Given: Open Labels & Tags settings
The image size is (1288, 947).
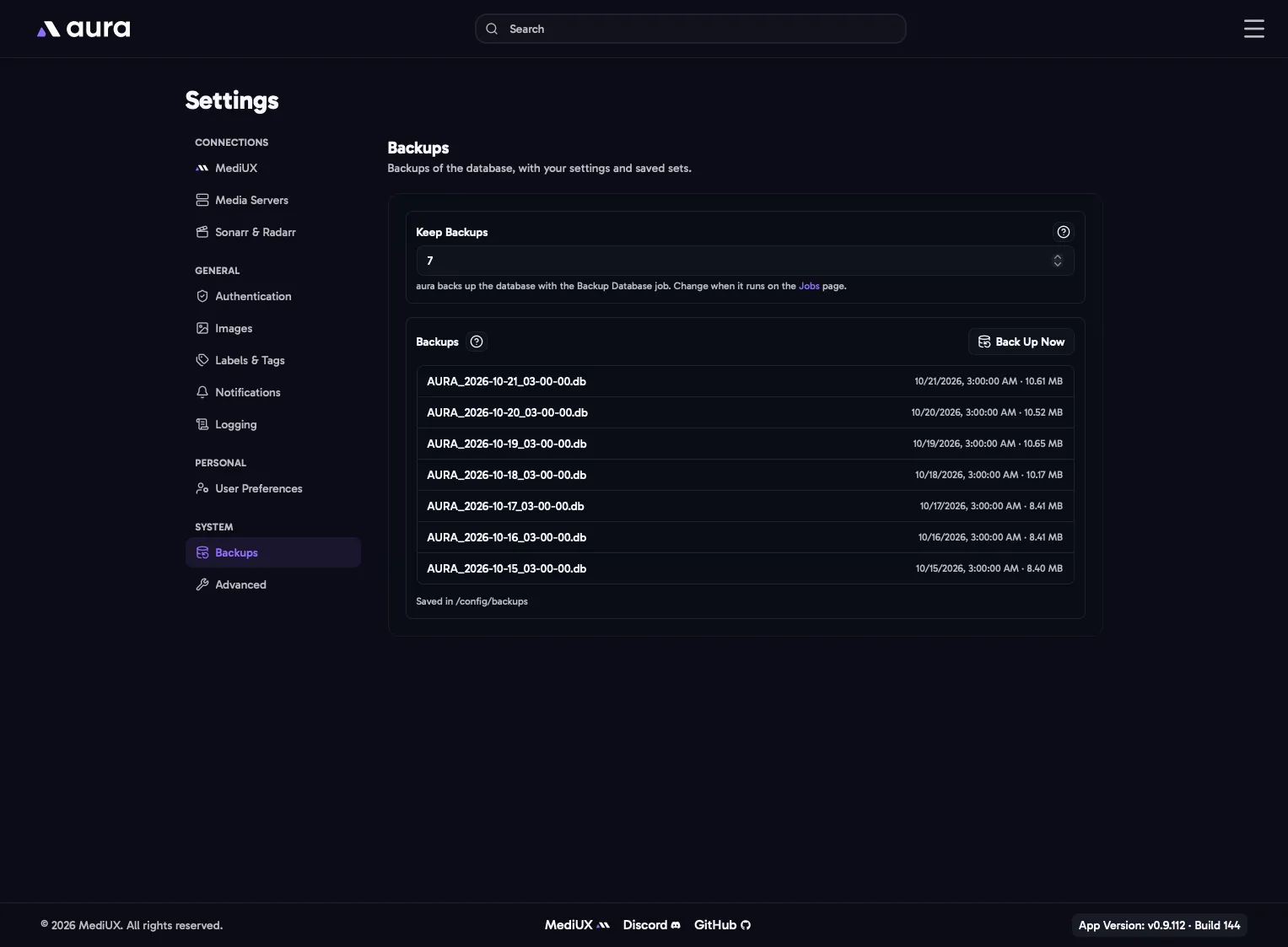Looking at the screenshot, I should pos(273,360).
